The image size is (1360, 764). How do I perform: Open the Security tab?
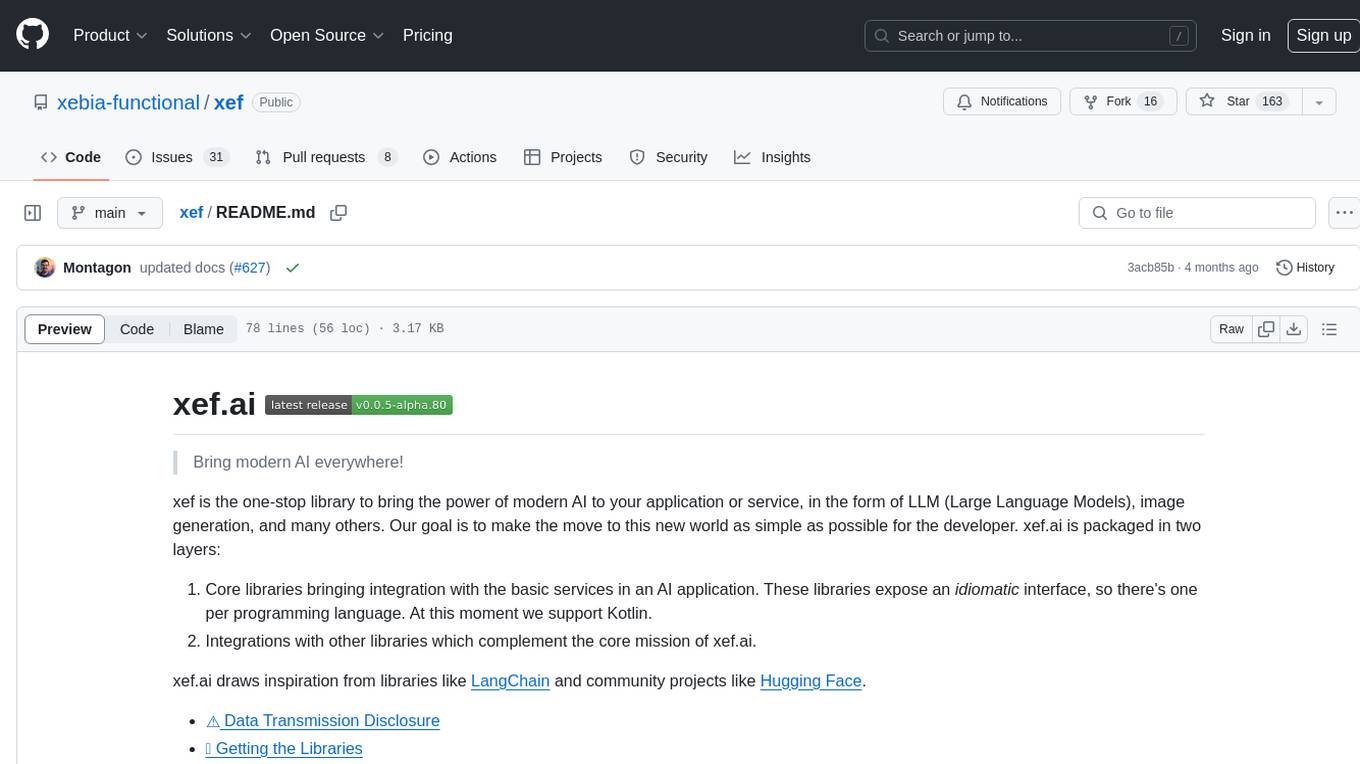tap(668, 157)
